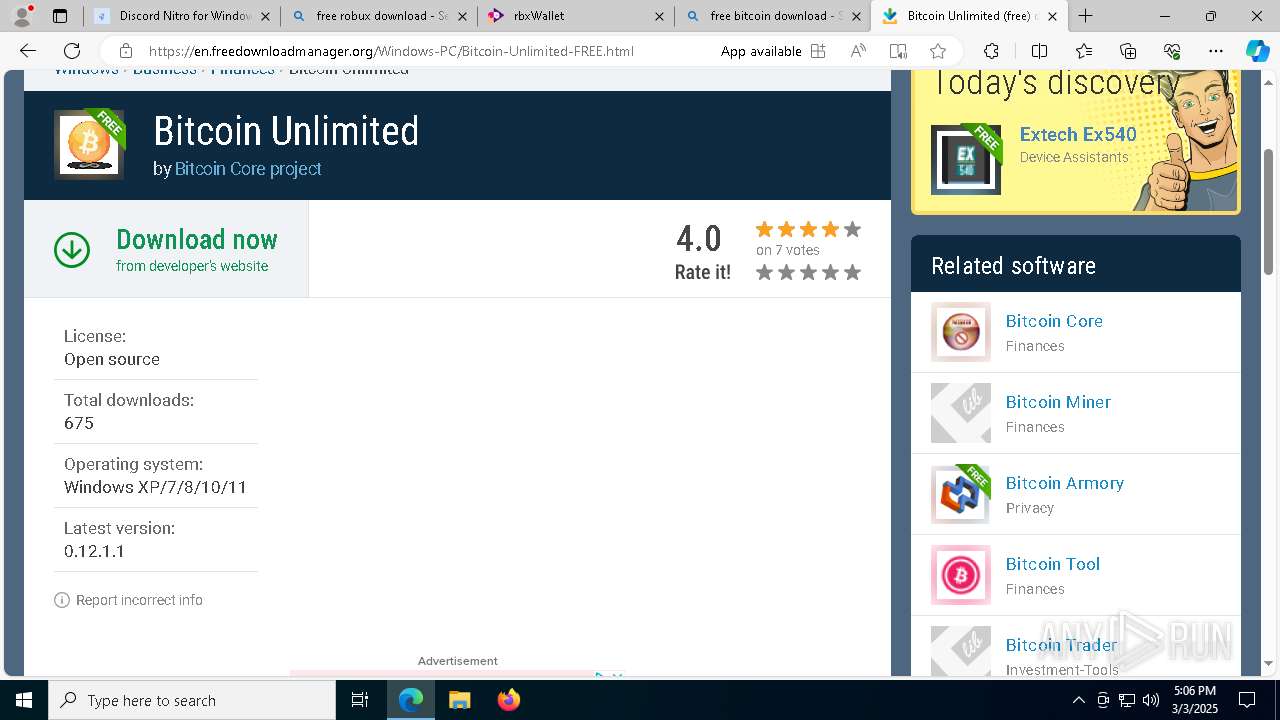Click the taskbar search box
This screenshot has height=720, width=1280.
coord(192,700)
